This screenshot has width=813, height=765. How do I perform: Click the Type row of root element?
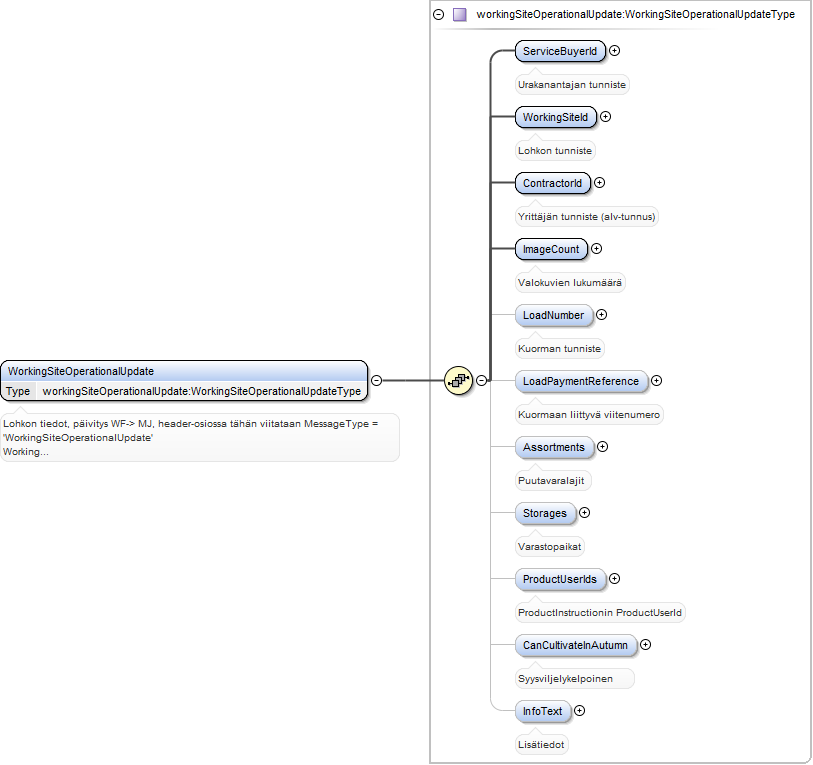[184, 391]
